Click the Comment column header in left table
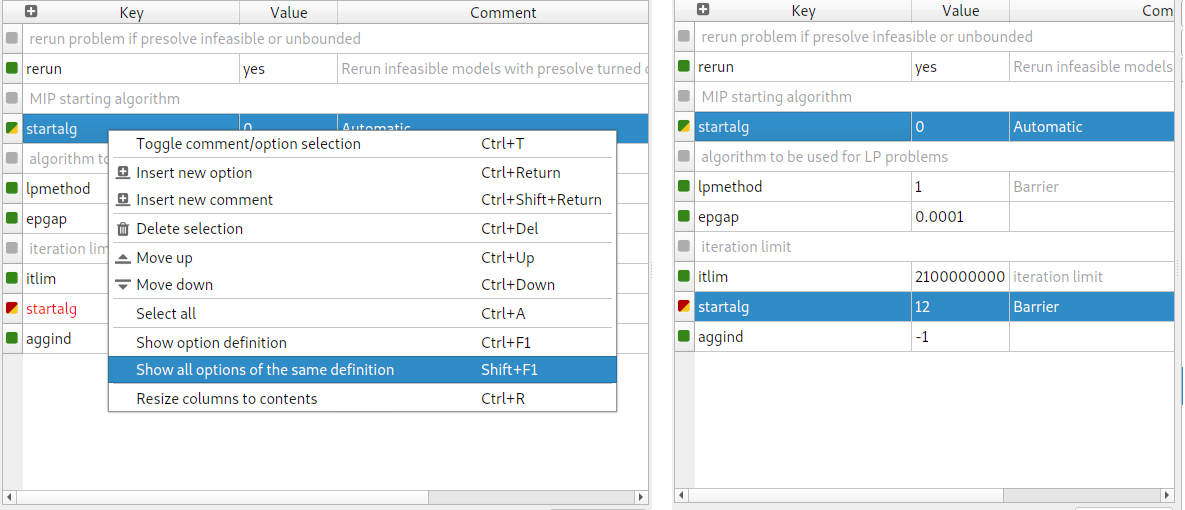 [x=503, y=13]
